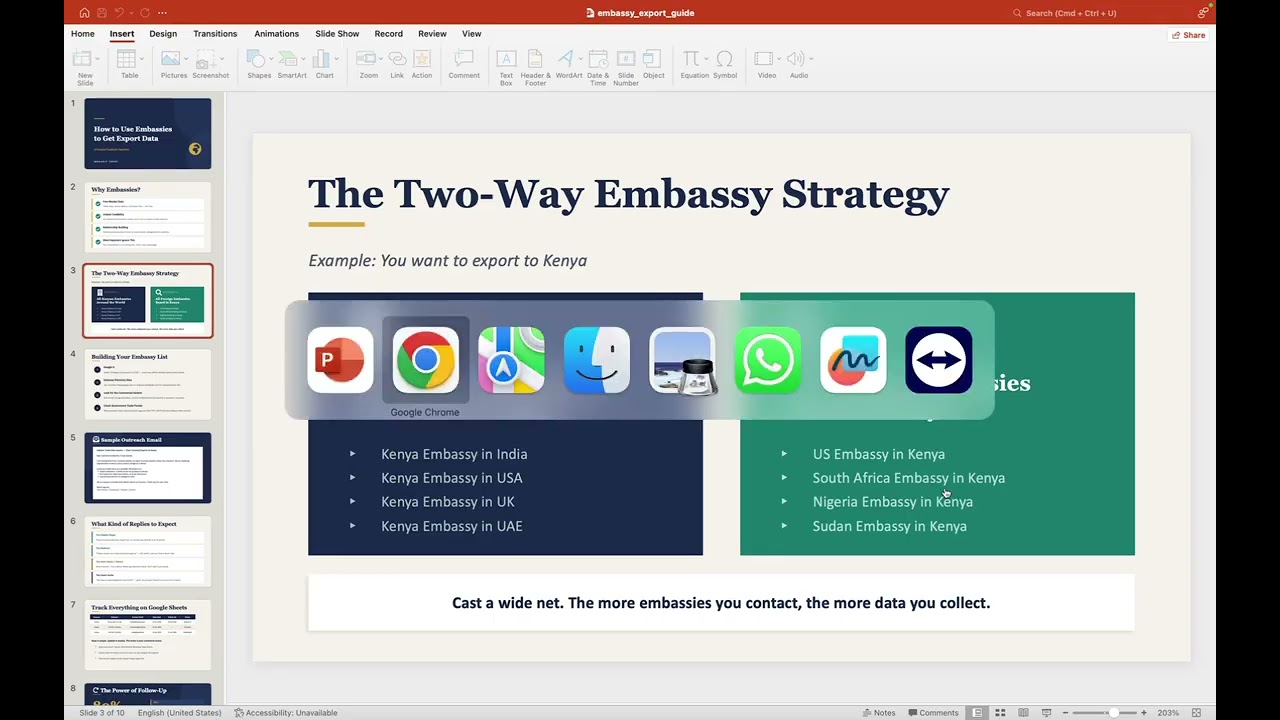Open the Home ribbon tab
The height and width of the screenshot is (720, 1280).
[83, 34]
